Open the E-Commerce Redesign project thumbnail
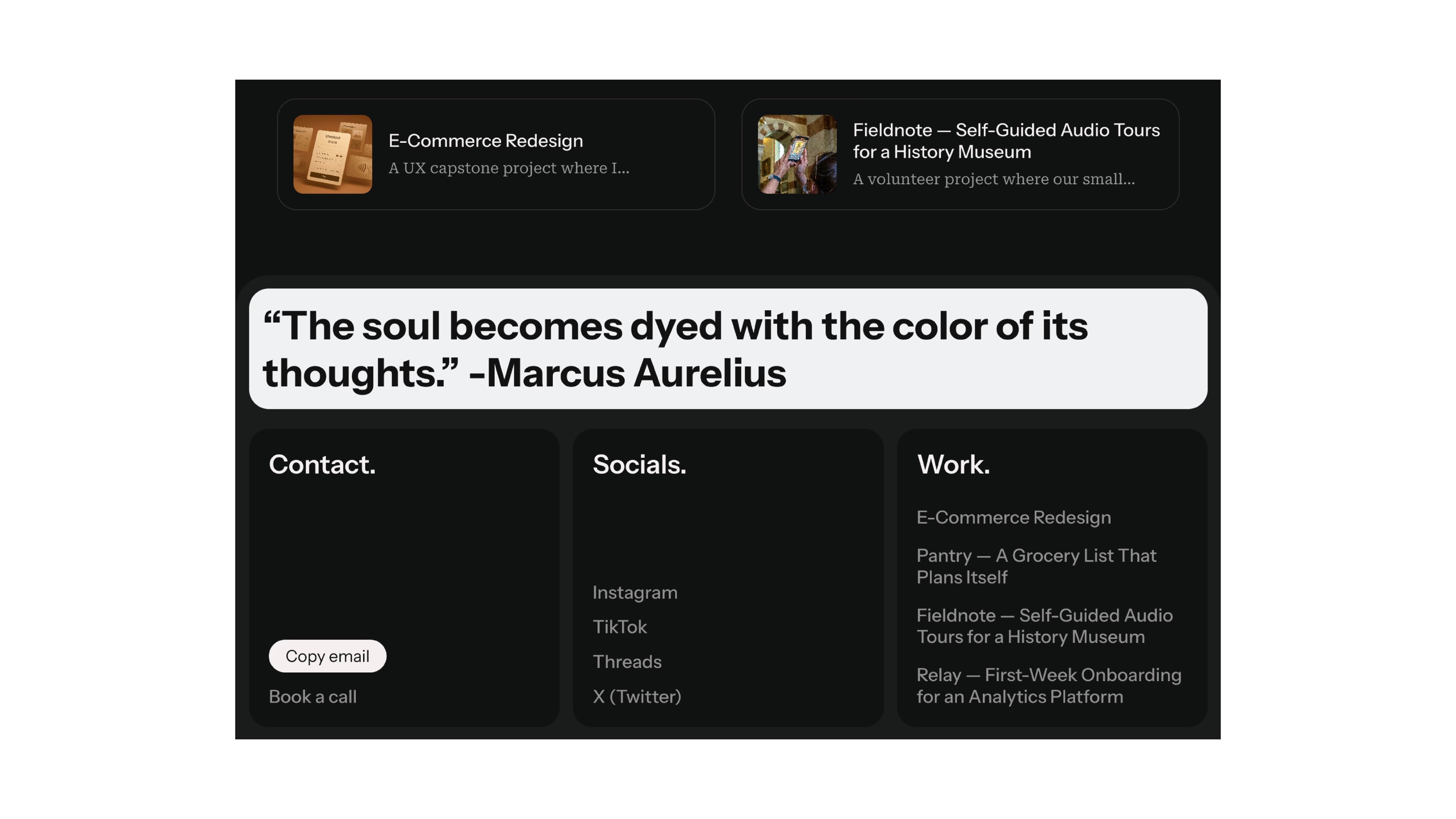This screenshot has height=819, width=1456. pos(332,154)
